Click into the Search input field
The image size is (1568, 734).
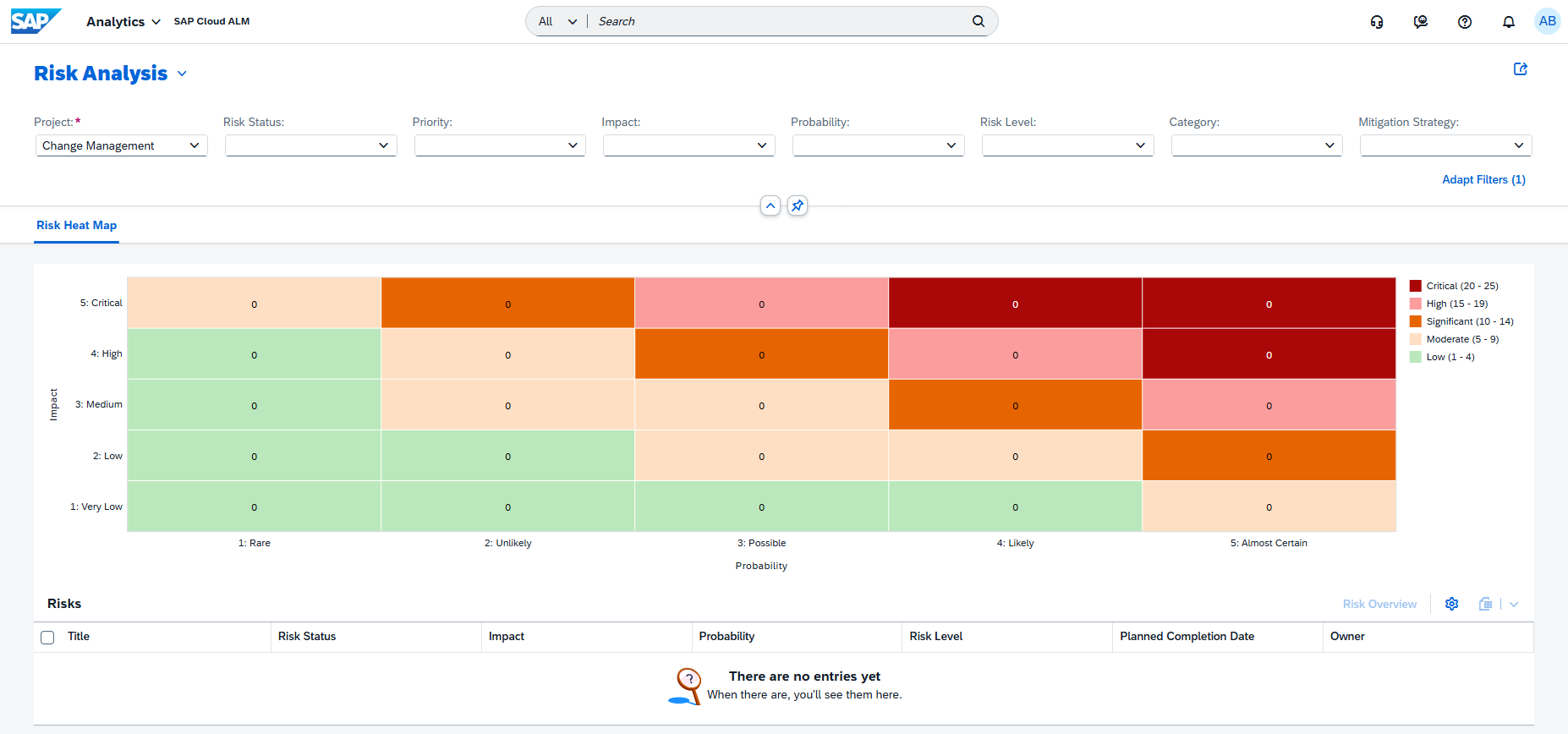coord(778,21)
